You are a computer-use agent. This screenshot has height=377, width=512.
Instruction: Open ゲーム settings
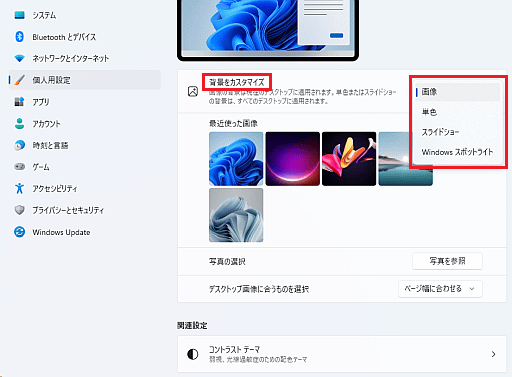coord(85,167)
